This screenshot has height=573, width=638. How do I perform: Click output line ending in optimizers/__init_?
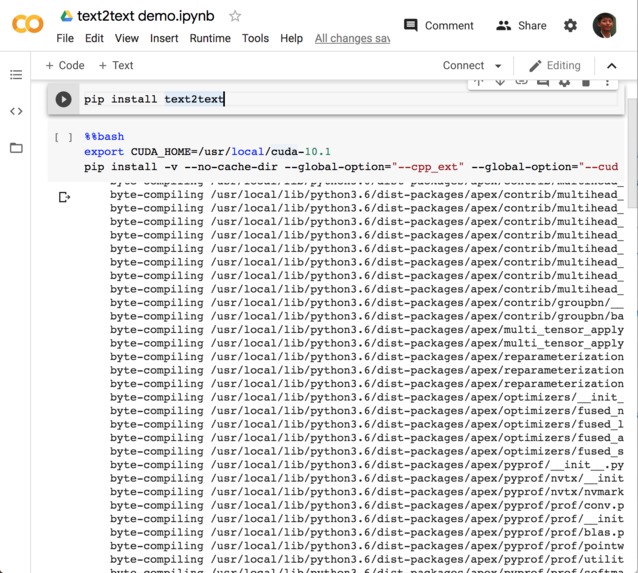(367, 397)
